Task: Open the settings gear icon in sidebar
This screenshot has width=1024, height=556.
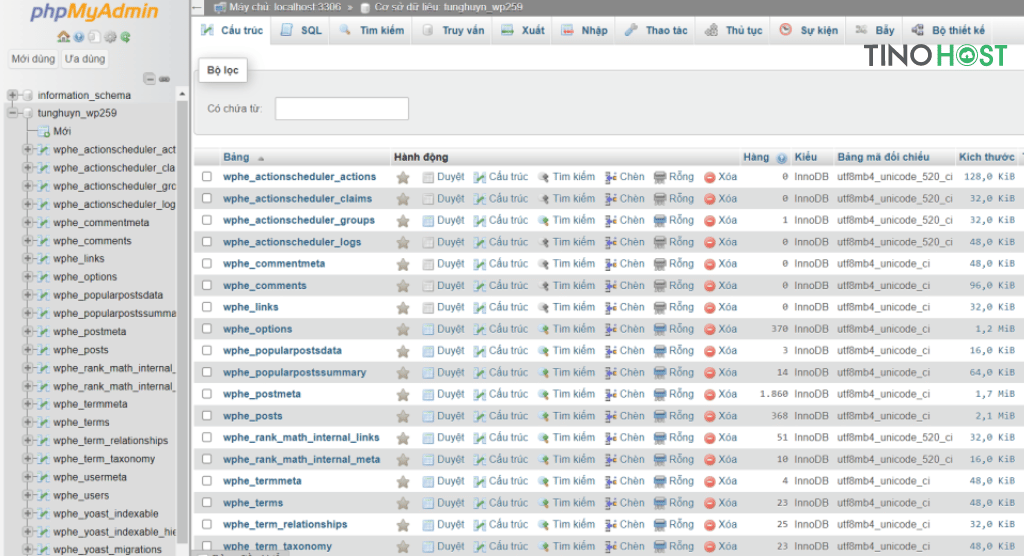Action: coord(110,37)
